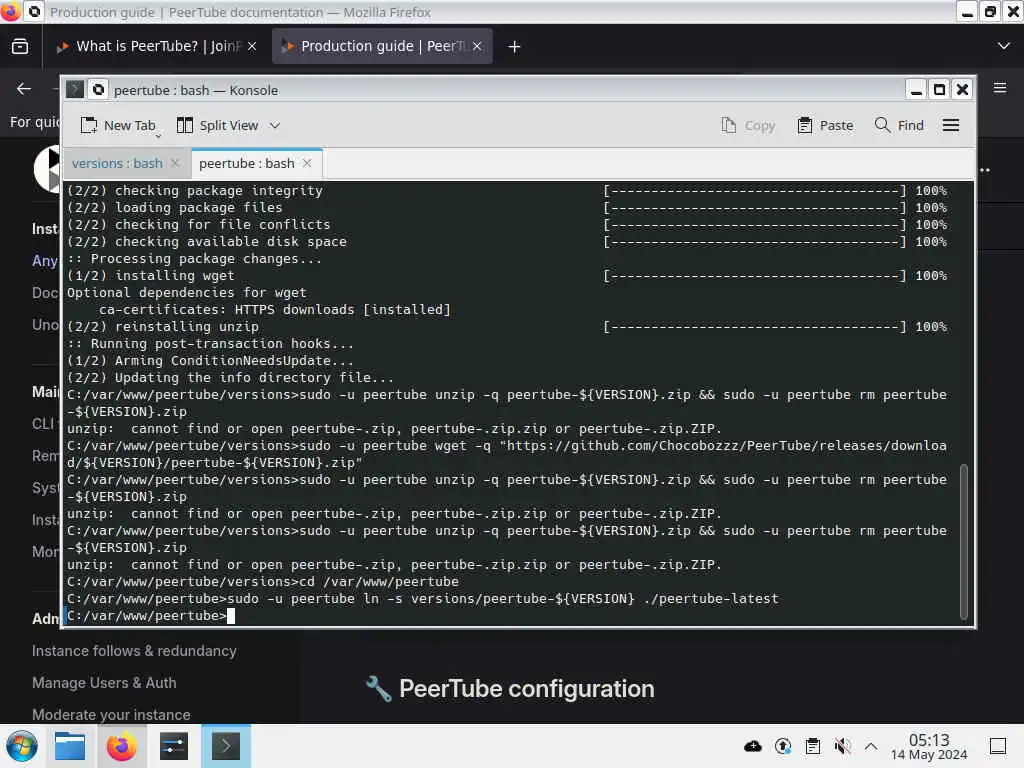The width and height of the screenshot is (1024, 768).
Task: Open the clipboard tray icon
Action: point(813,746)
